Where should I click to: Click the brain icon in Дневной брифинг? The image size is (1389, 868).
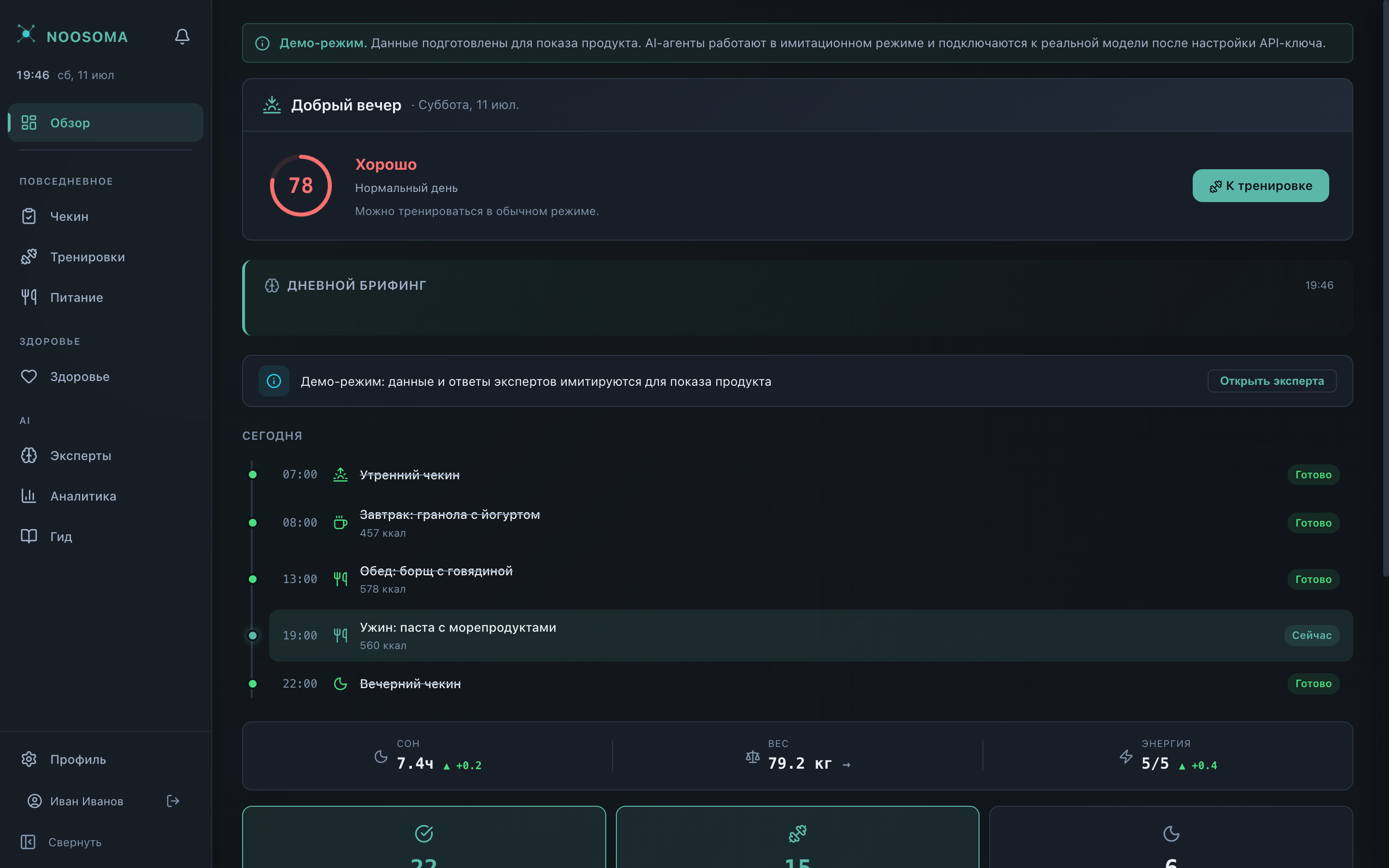point(272,285)
